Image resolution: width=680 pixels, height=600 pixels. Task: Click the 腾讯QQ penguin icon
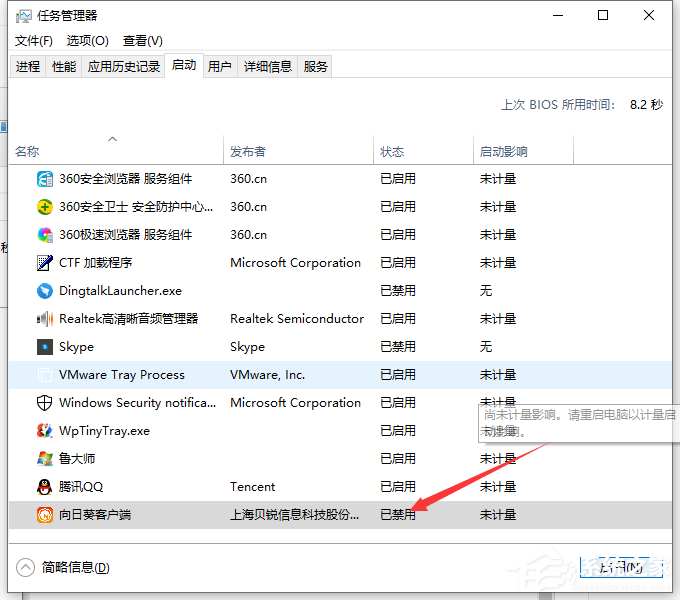click(45, 487)
